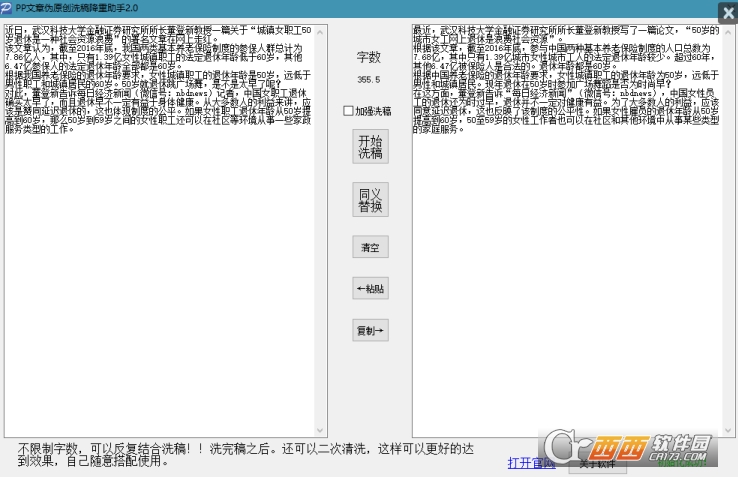Click the left text box scroll-up arrow

321,32
